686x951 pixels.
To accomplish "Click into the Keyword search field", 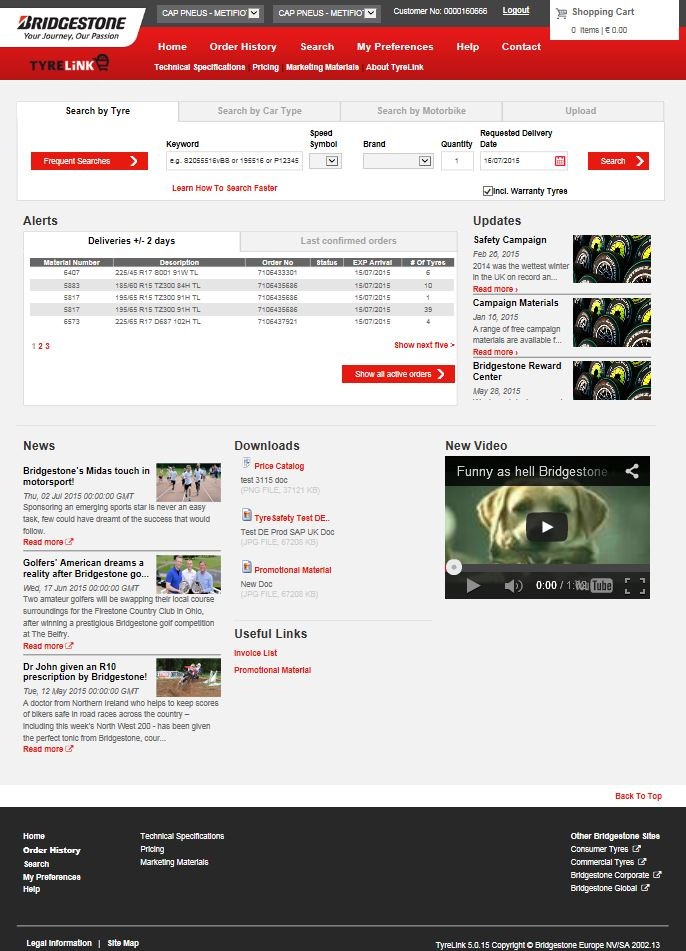I will pyautogui.click(x=234, y=161).
